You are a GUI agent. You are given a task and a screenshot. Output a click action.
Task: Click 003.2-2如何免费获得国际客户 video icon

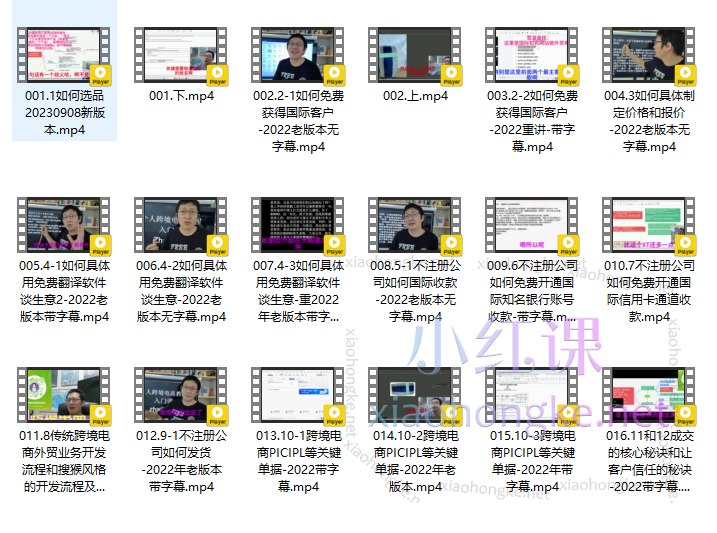click(x=532, y=54)
